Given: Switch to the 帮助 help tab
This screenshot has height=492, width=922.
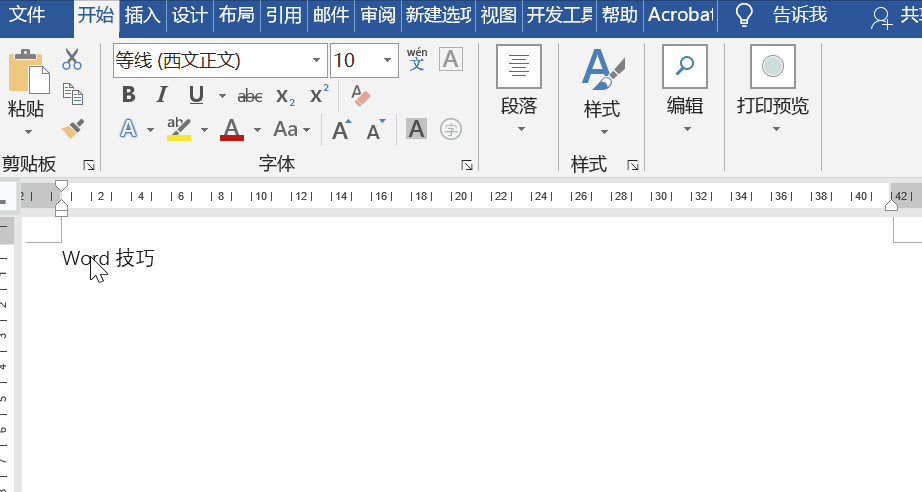Looking at the screenshot, I should [620, 15].
